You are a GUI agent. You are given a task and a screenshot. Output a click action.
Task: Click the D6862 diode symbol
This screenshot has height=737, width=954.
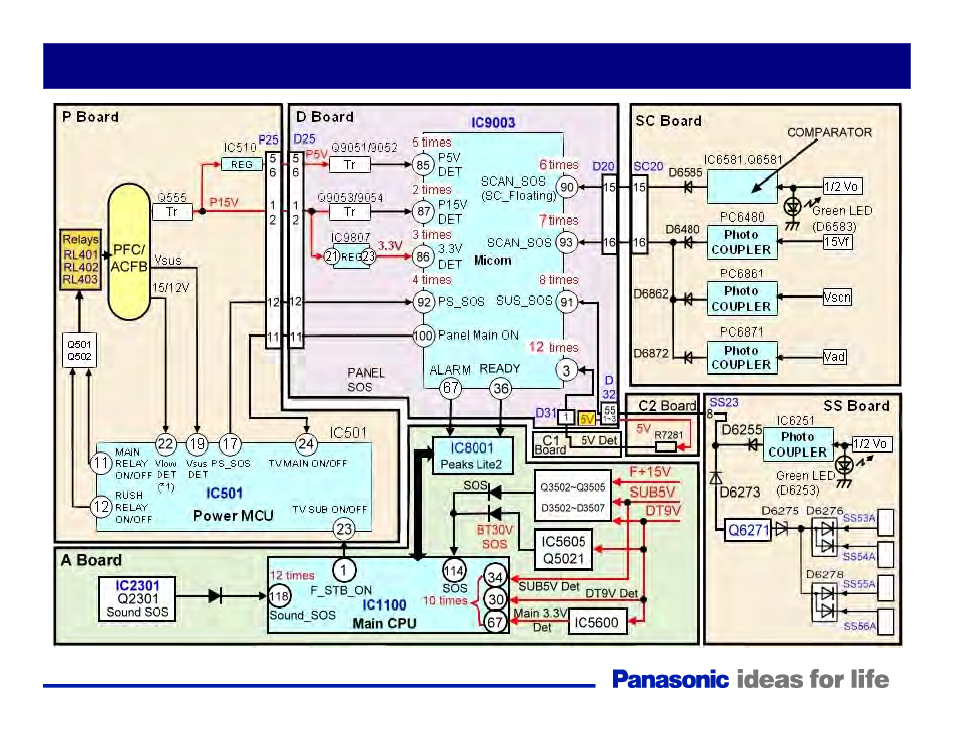click(x=688, y=298)
